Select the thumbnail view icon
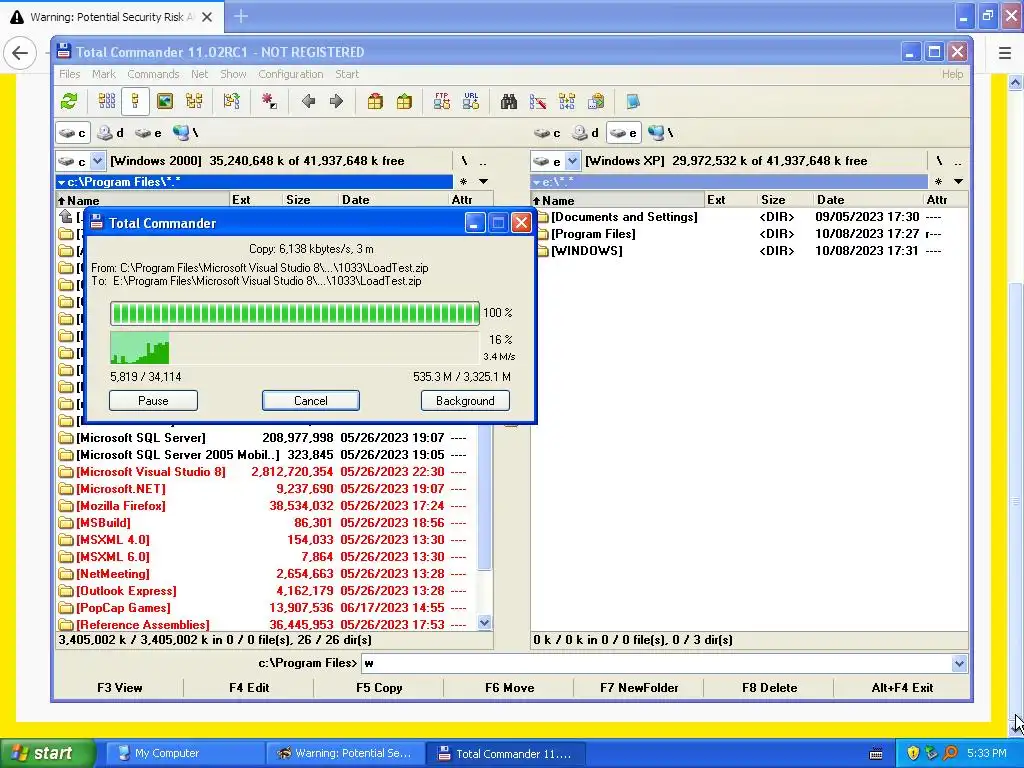1024x768 pixels. click(x=165, y=101)
